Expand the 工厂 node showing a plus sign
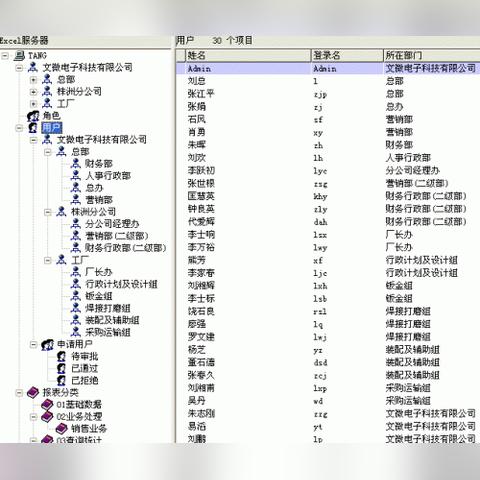The height and width of the screenshot is (480, 480). (33, 104)
